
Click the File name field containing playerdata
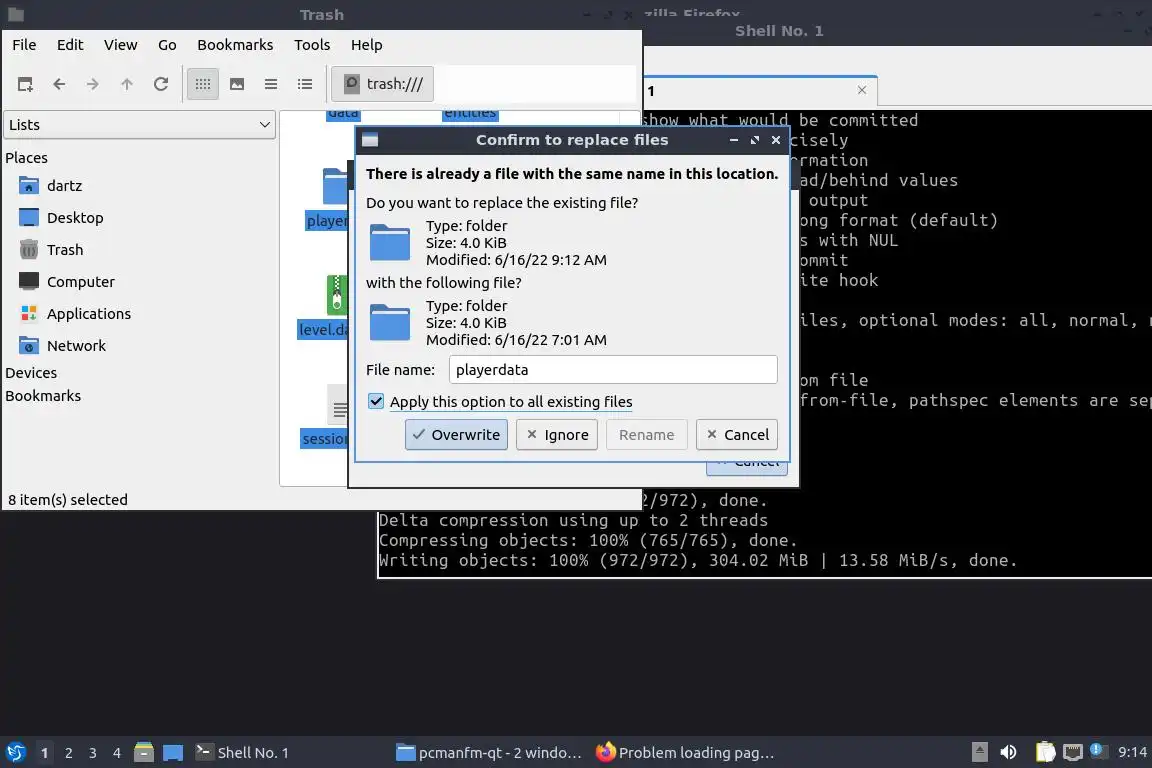pos(613,370)
